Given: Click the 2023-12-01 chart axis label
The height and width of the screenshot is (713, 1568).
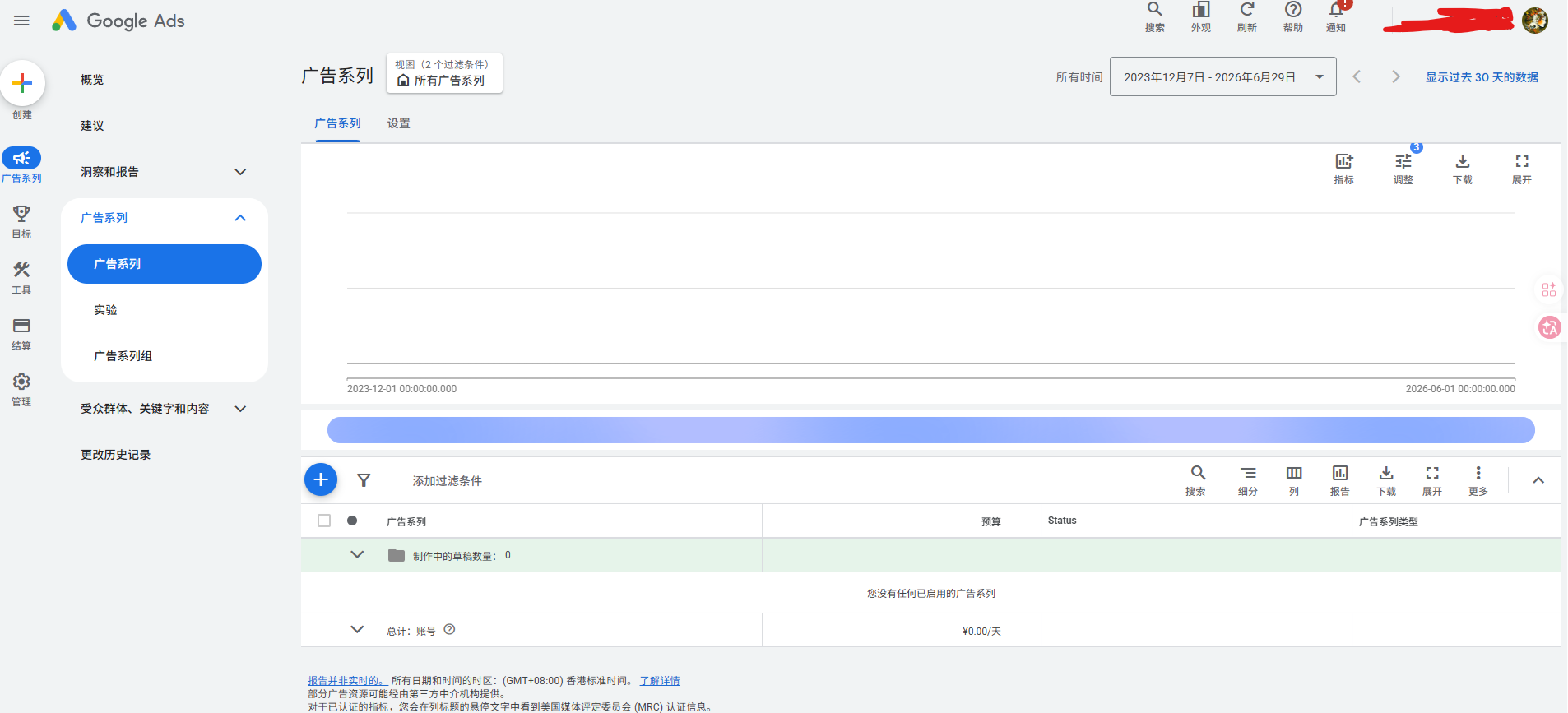Looking at the screenshot, I should point(401,389).
